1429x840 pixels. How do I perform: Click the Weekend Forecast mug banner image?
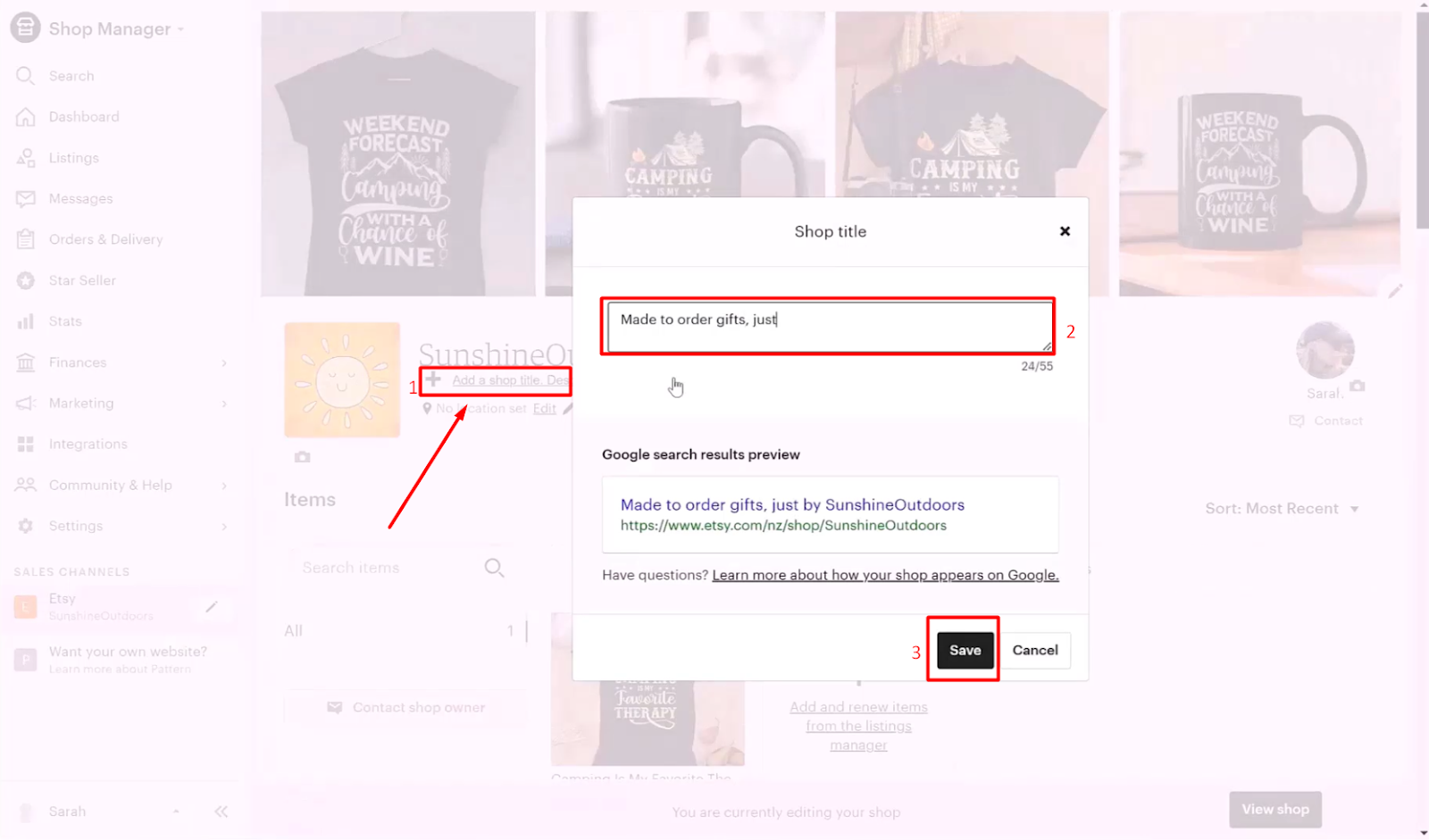[1259, 154]
